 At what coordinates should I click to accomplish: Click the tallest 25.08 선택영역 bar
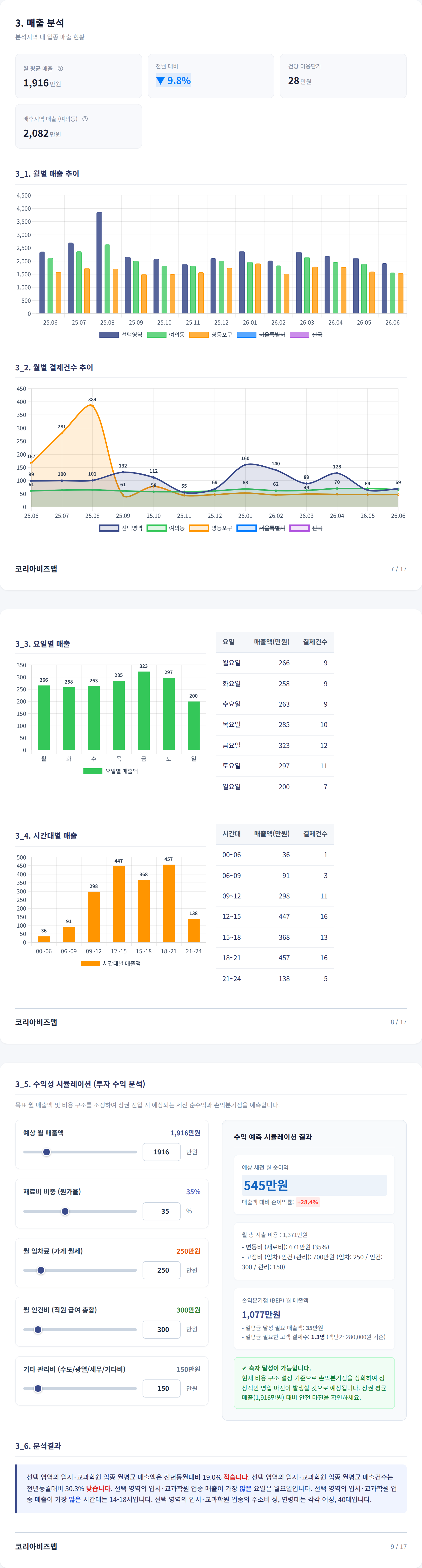click(x=99, y=263)
